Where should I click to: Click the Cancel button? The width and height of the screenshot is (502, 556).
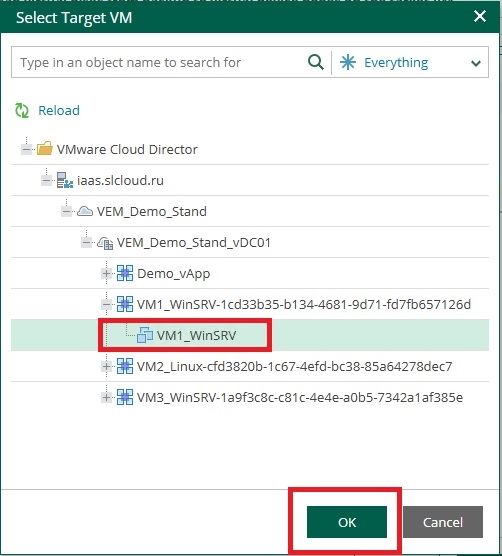click(x=443, y=522)
